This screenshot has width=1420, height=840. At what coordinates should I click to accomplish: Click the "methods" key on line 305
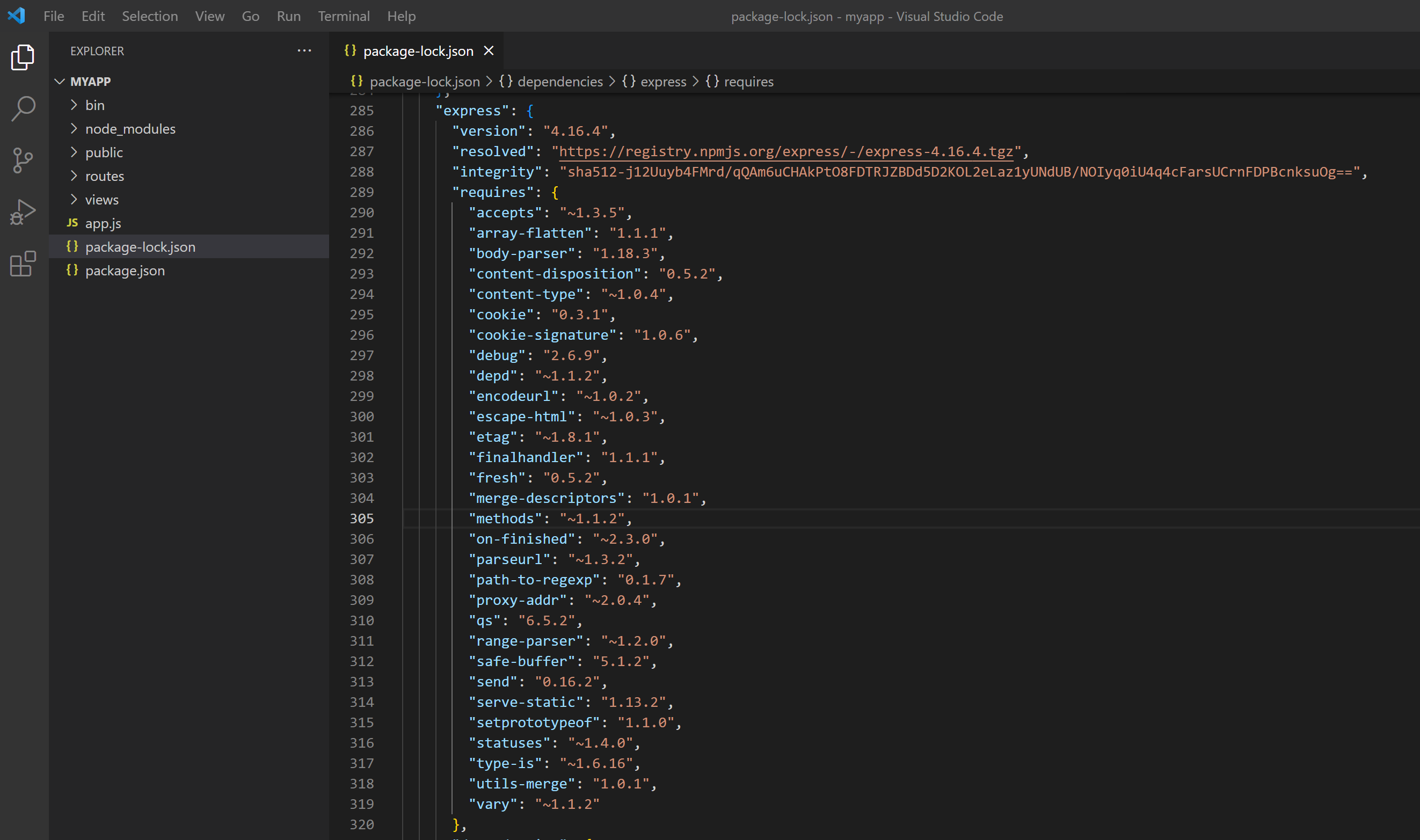pyautogui.click(x=505, y=518)
